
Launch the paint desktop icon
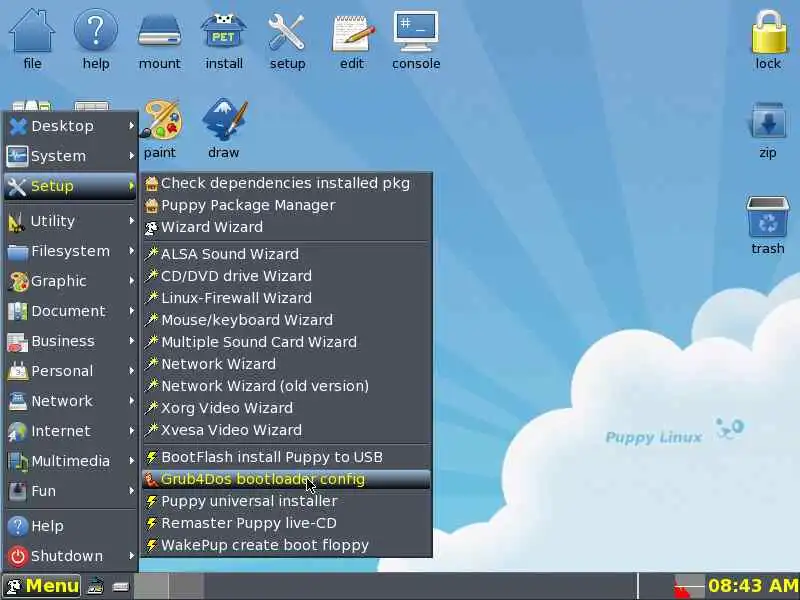pos(160,128)
